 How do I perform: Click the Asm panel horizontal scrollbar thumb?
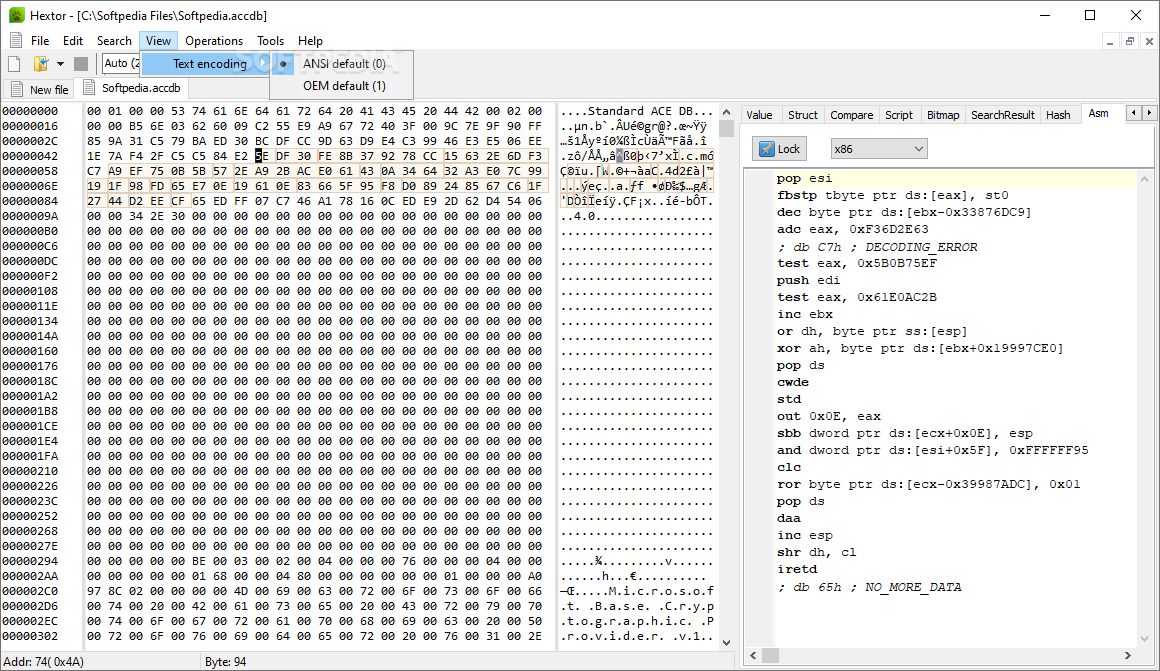tap(770, 655)
